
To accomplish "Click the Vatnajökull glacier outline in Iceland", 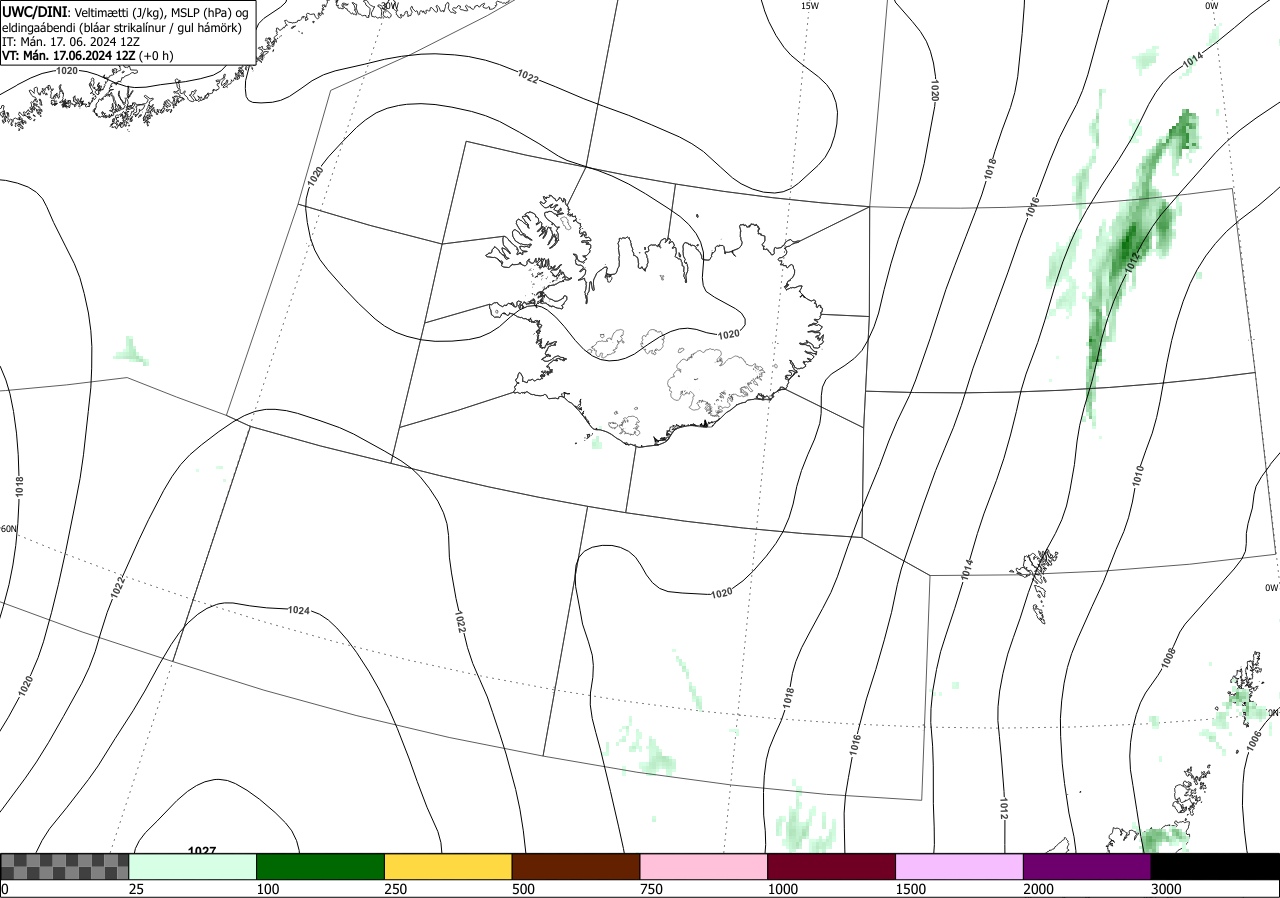I will 715,382.
